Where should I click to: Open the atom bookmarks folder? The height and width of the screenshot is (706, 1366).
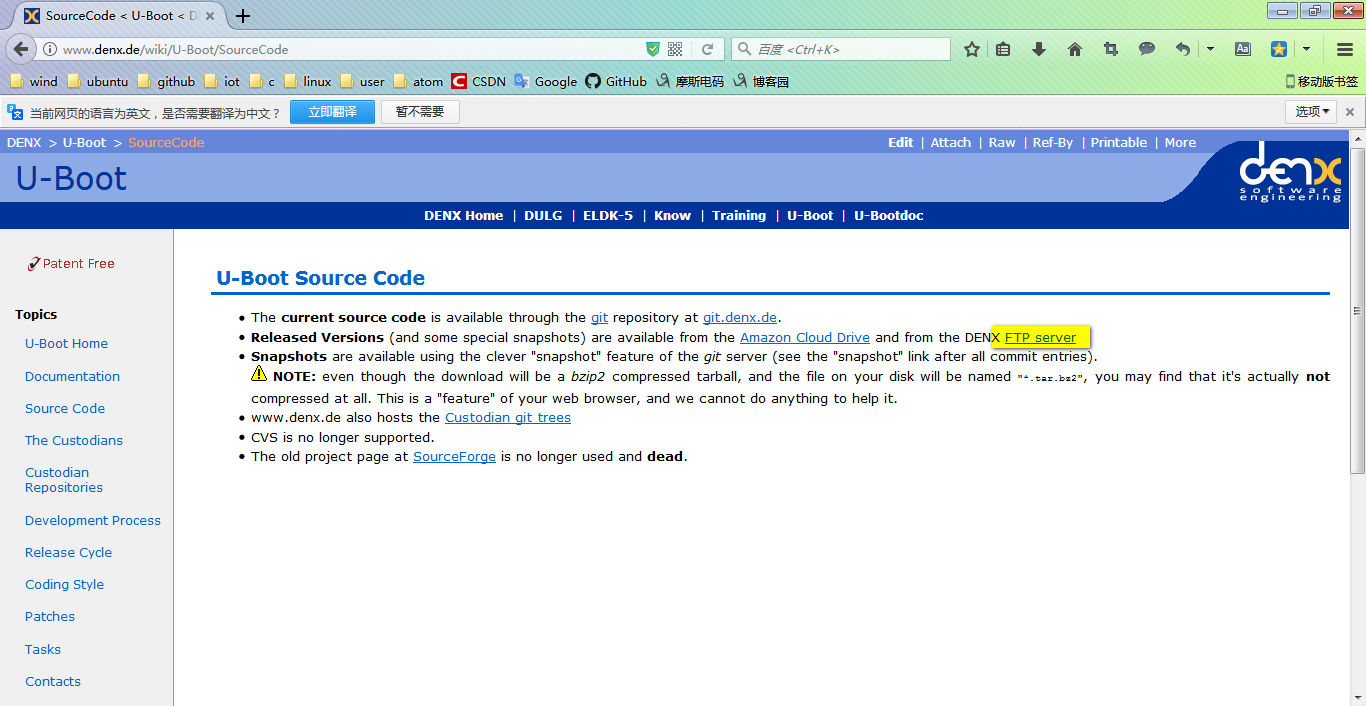pyautogui.click(x=418, y=81)
